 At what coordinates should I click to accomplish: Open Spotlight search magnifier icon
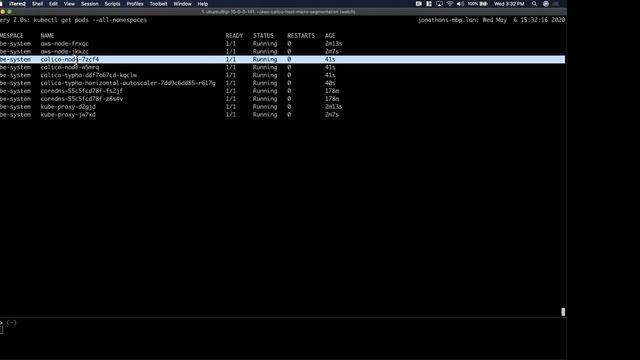pyautogui.click(x=534, y=4)
